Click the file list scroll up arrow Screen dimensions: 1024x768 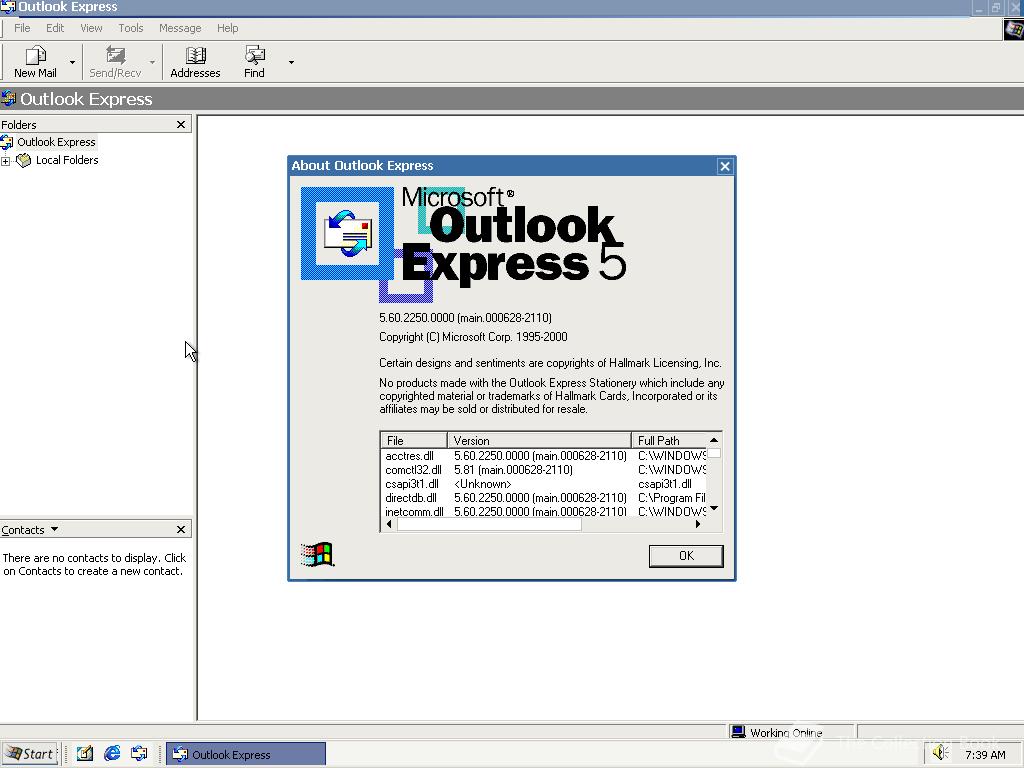coord(714,440)
